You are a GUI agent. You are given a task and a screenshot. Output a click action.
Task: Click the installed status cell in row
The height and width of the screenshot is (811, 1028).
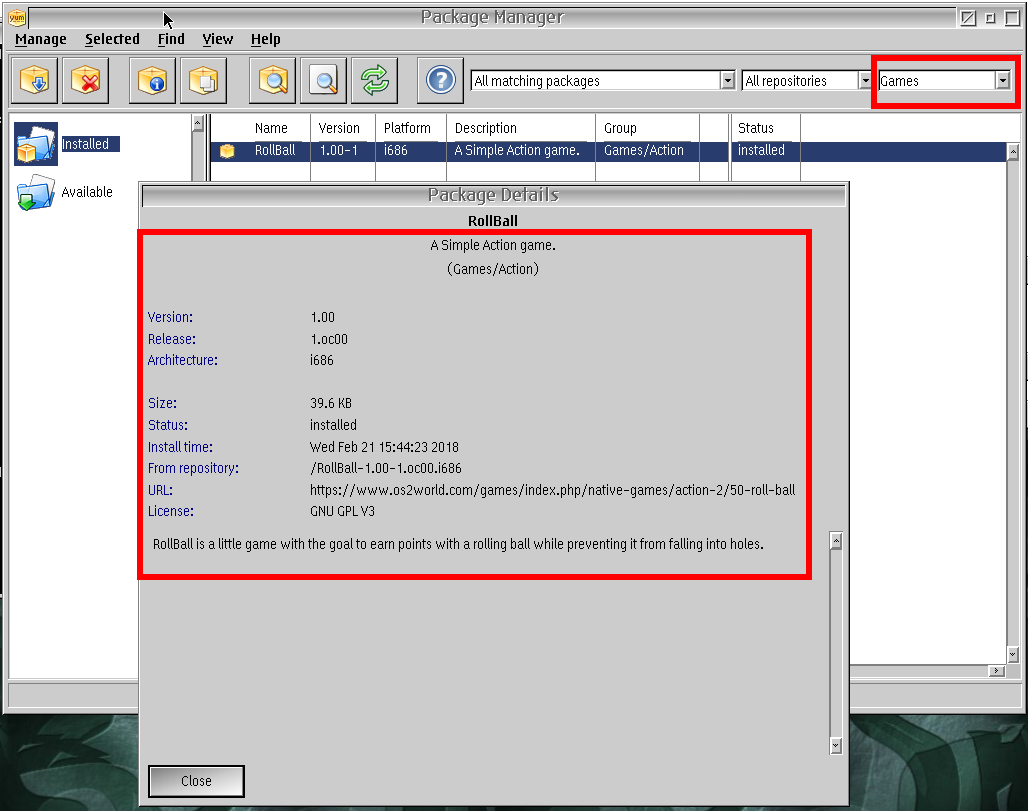click(761, 151)
